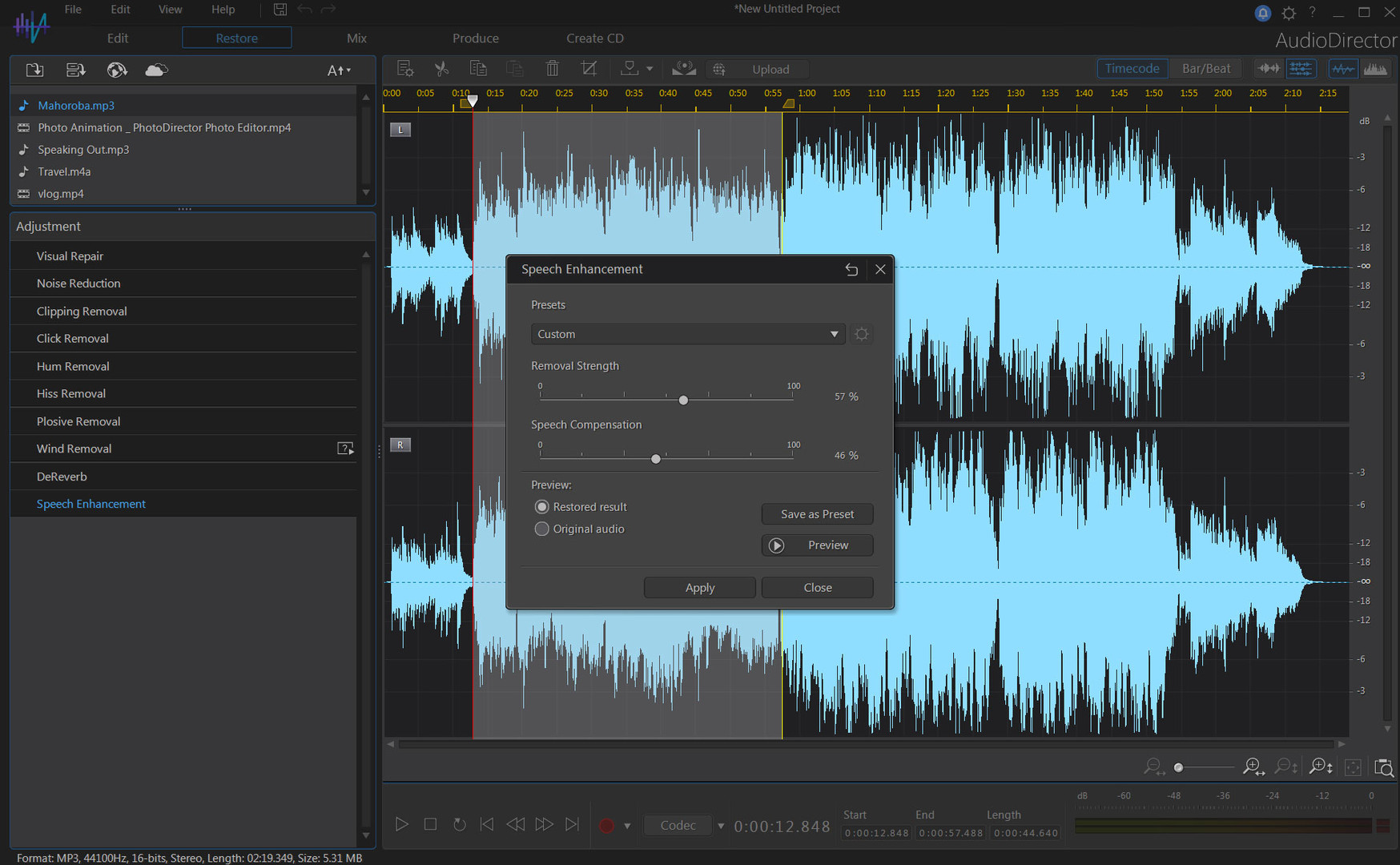Open the sort order dropdown in media library

(x=339, y=70)
